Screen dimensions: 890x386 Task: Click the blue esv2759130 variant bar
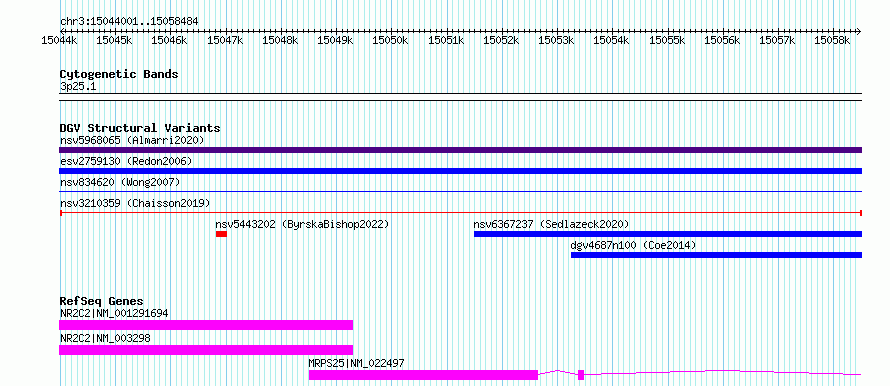[460, 171]
